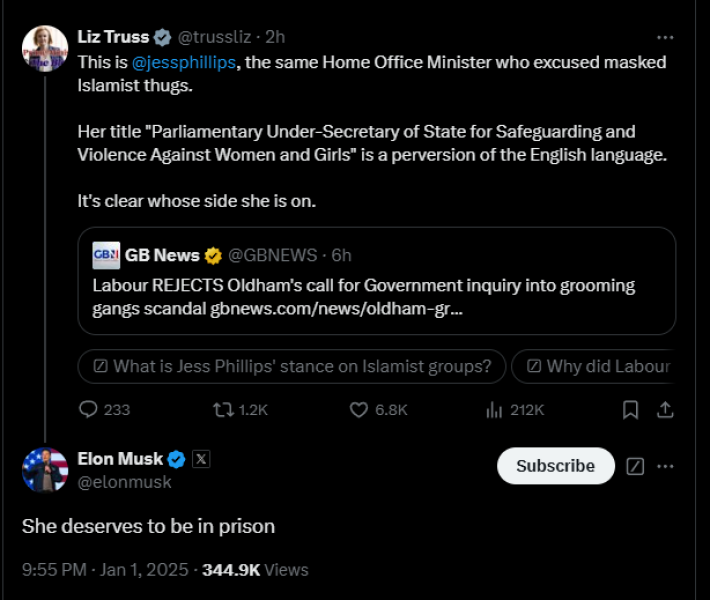Click Elon Musk's profile avatar
Screen dimensions: 710x600
click(x=45, y=470)
